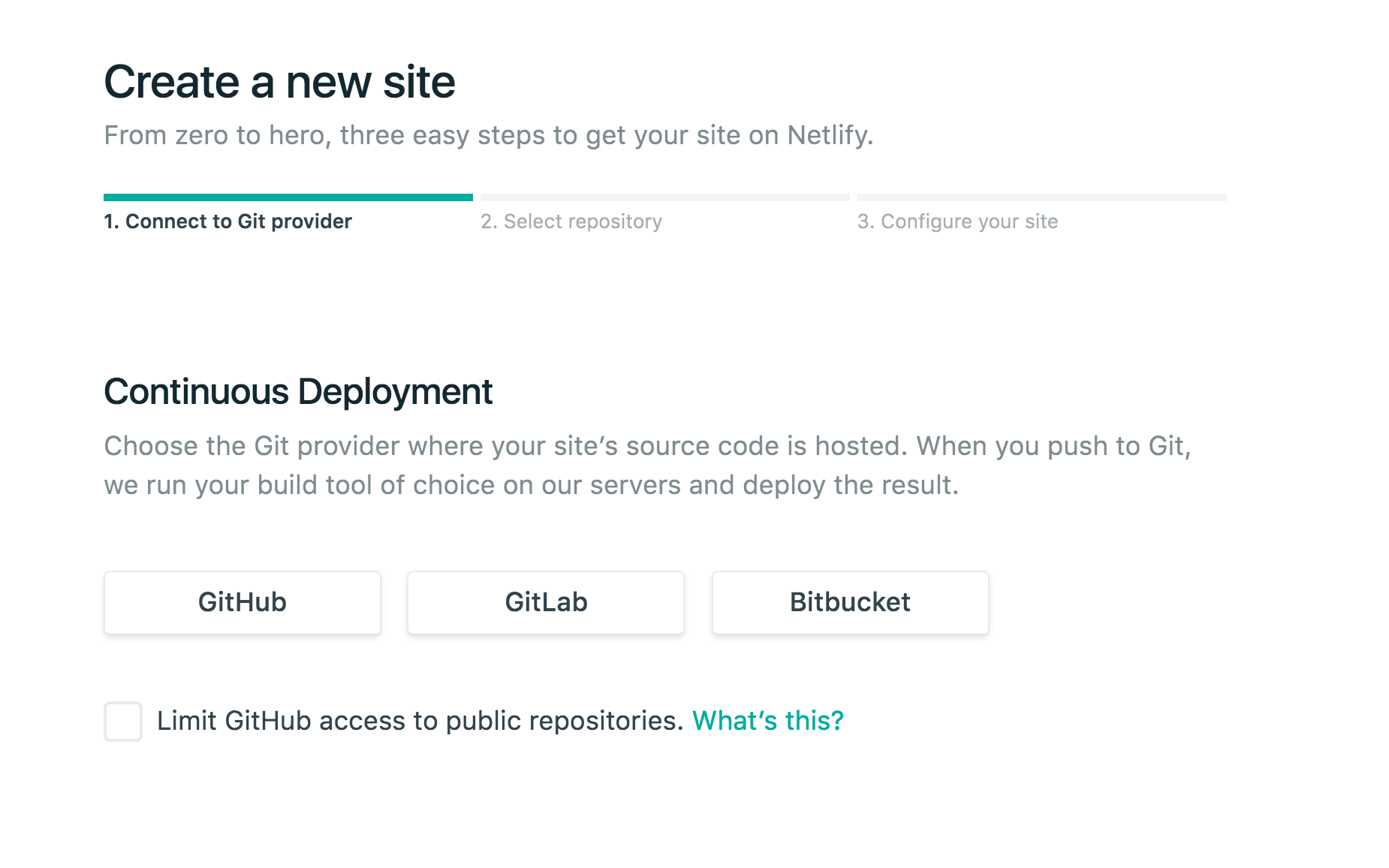Viewport: 1389px width, 868px height.
Task: Click the "Create a new site" heading
Action: (279, 82)
